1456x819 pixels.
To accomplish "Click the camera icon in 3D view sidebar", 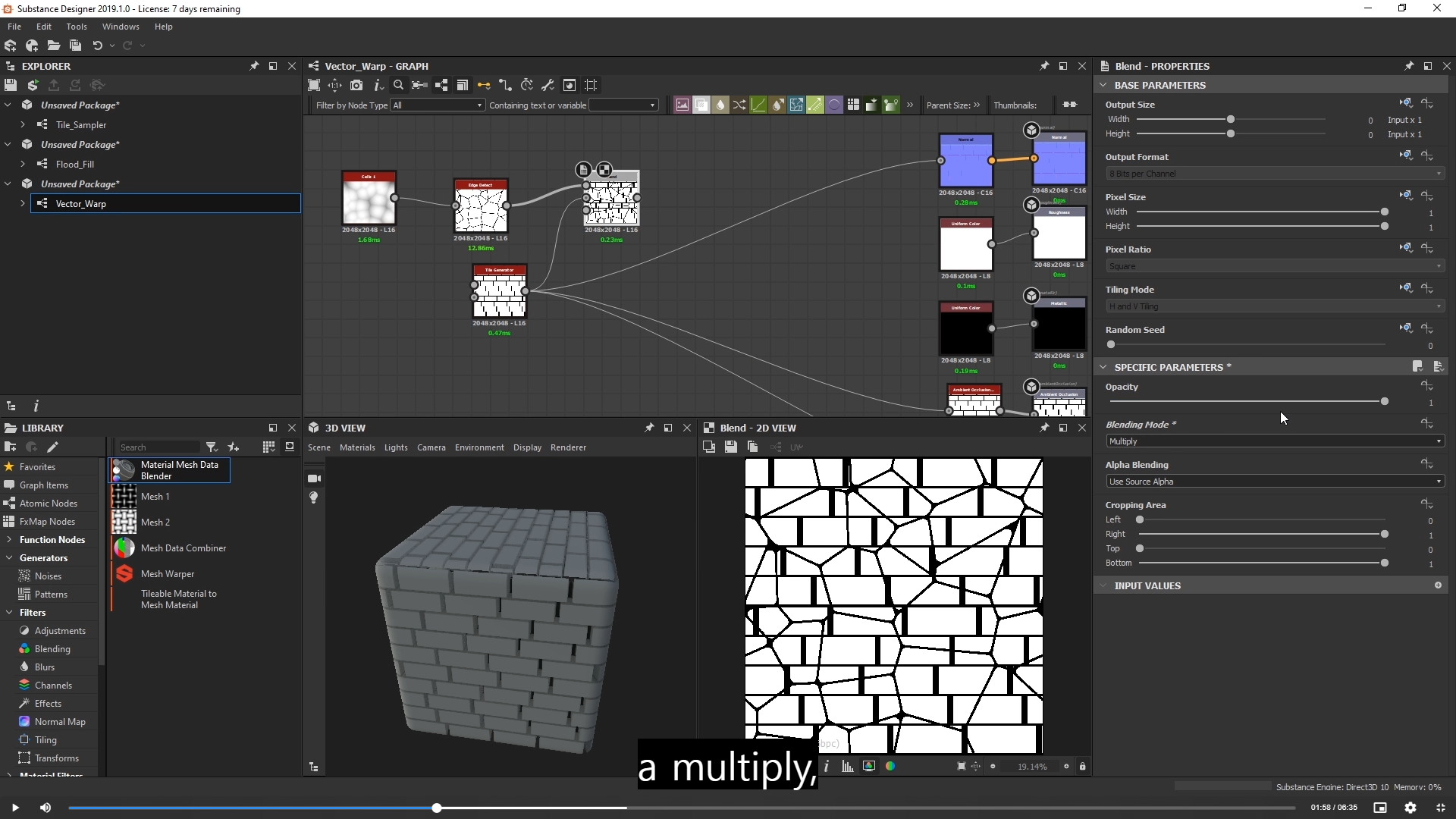I will pos(313,479).
